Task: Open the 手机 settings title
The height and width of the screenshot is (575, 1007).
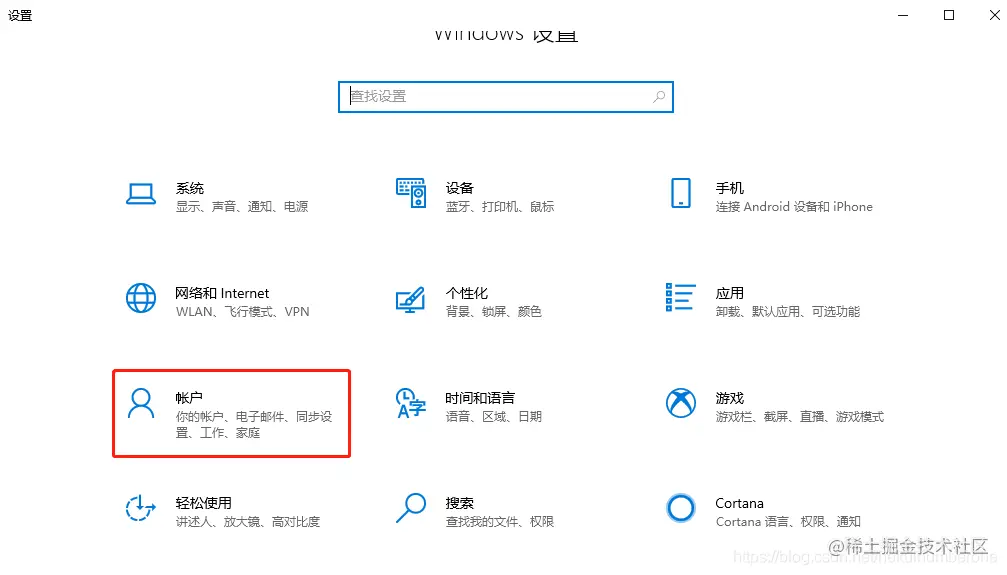Action: coord(730,188)
